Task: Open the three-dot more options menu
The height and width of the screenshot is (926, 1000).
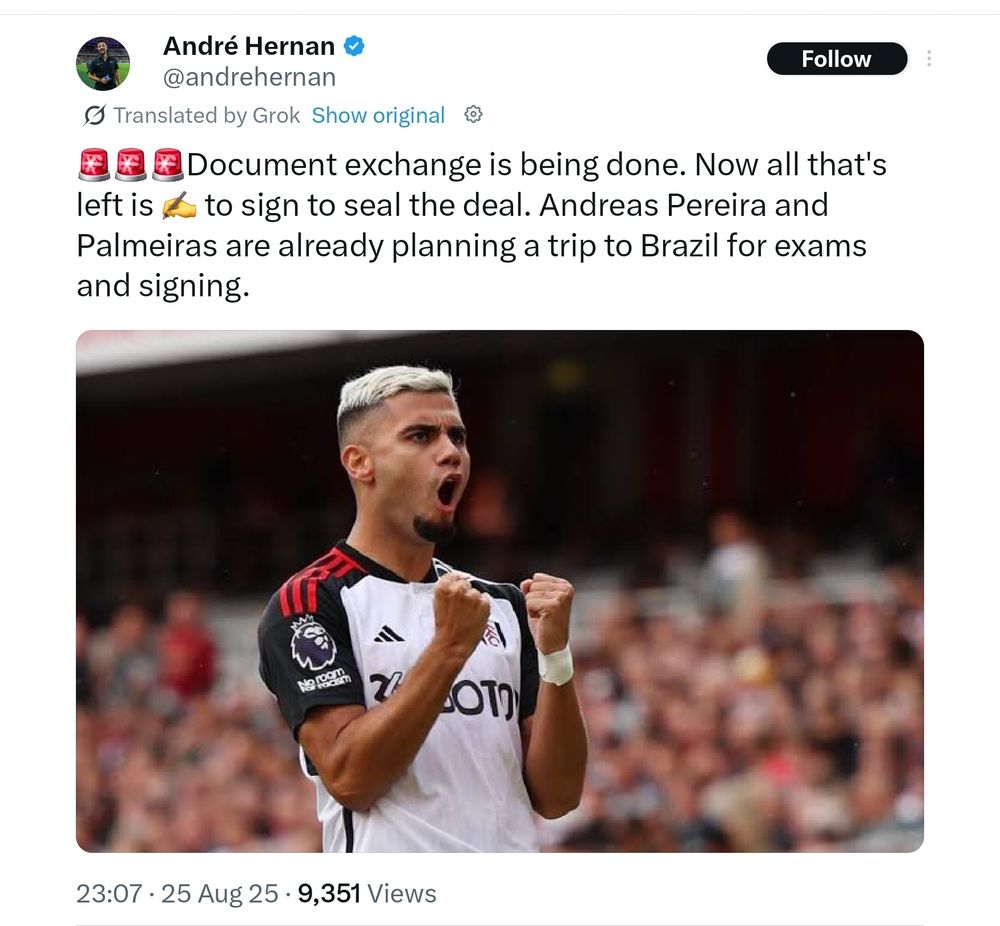Action: tap(929, 59)
